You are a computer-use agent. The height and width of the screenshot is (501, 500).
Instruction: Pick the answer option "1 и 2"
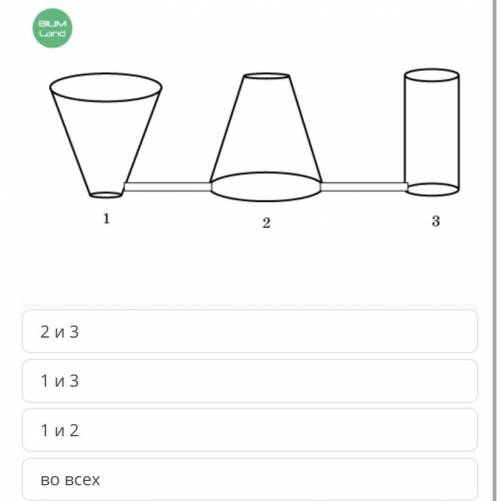250,430
